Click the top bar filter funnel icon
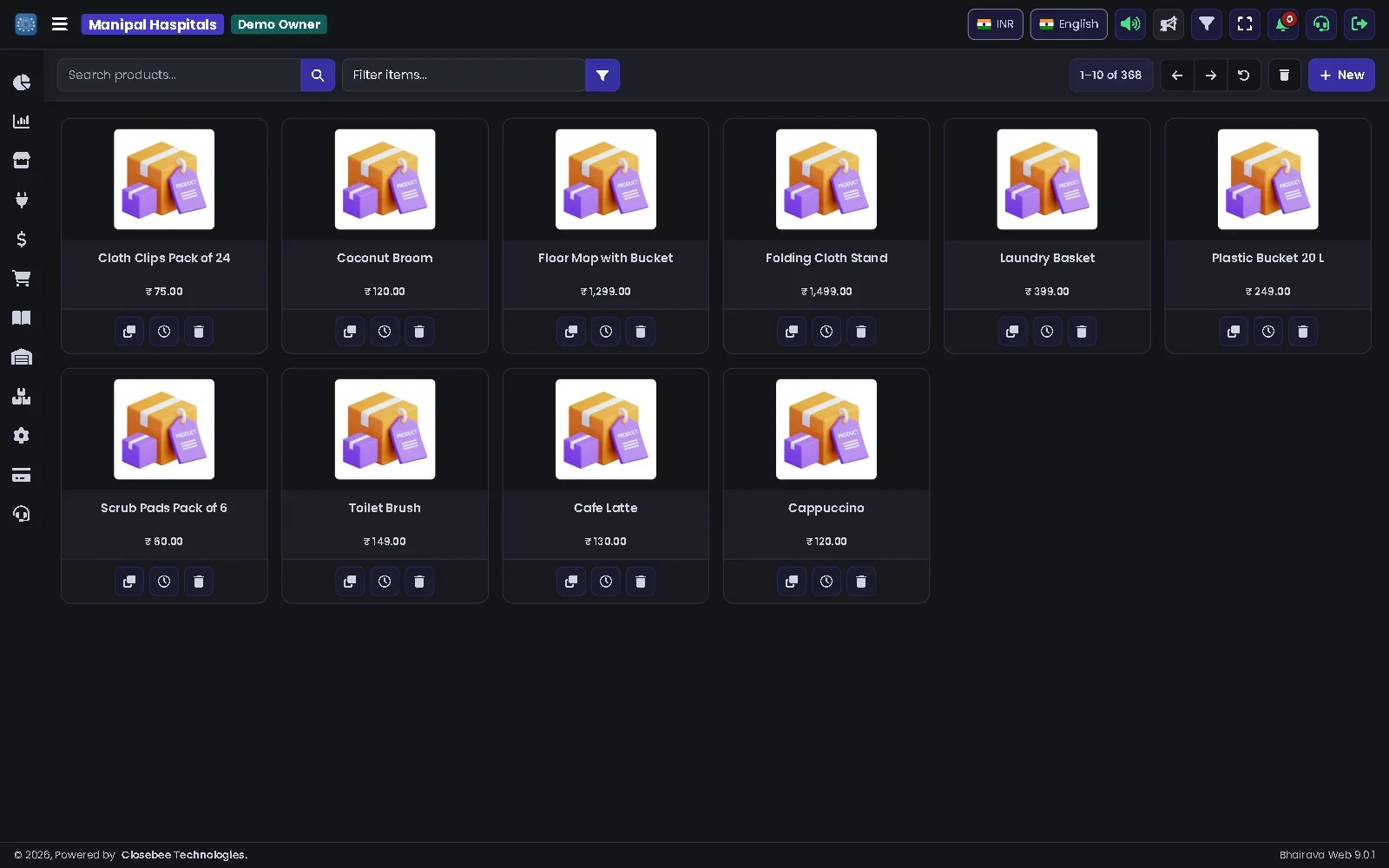Image resolution: width=1389 pixels, height=868 pixels. tap(1207, 24)
